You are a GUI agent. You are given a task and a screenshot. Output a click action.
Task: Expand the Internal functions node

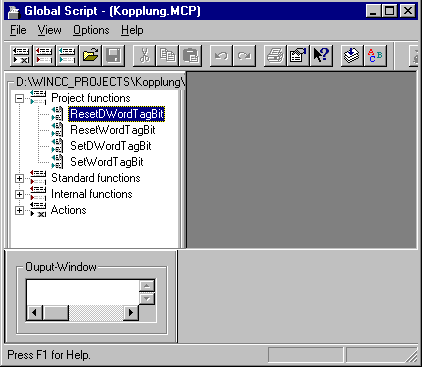pos(19,194)
